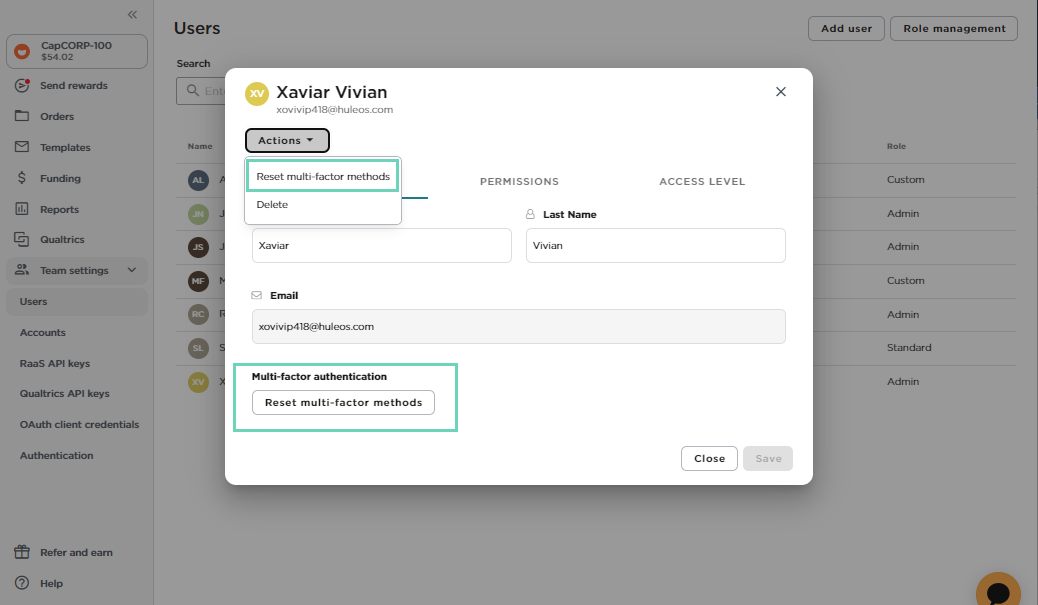Click the Reports chart icon
Image resolution: width=1038 pixels, height=605 pixels.
point(22,209)
